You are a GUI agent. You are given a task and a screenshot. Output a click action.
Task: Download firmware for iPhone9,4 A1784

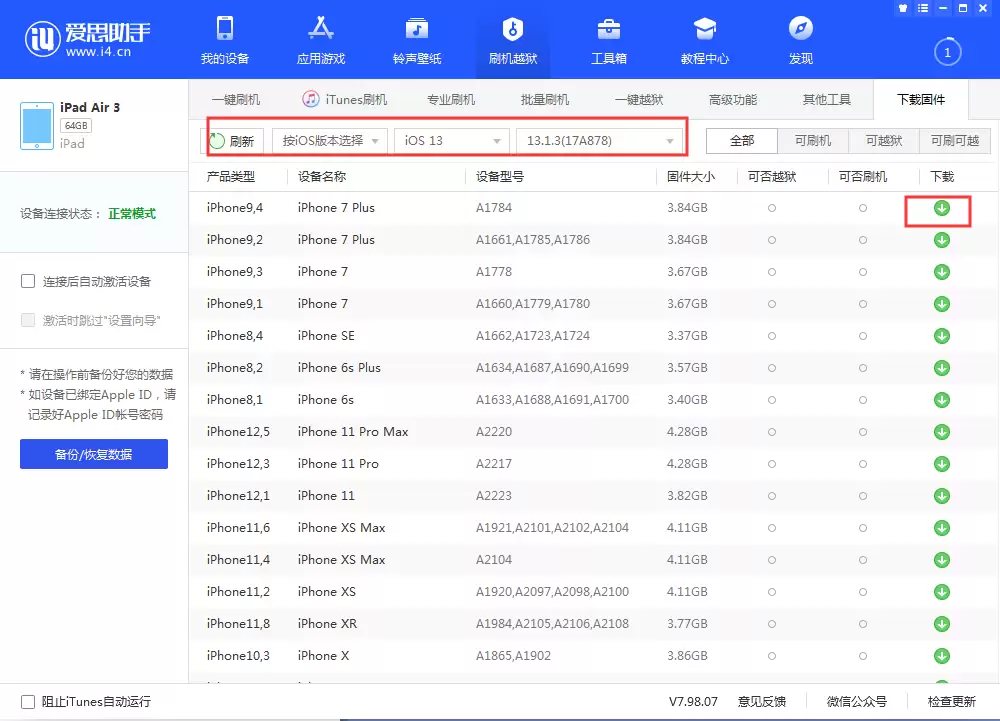click(941, 208)
